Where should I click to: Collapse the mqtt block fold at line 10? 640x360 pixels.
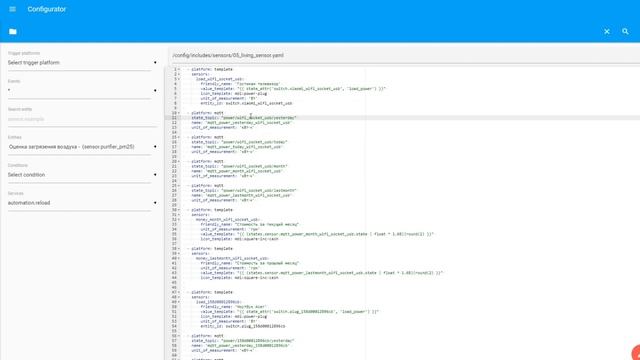[179, 113]
